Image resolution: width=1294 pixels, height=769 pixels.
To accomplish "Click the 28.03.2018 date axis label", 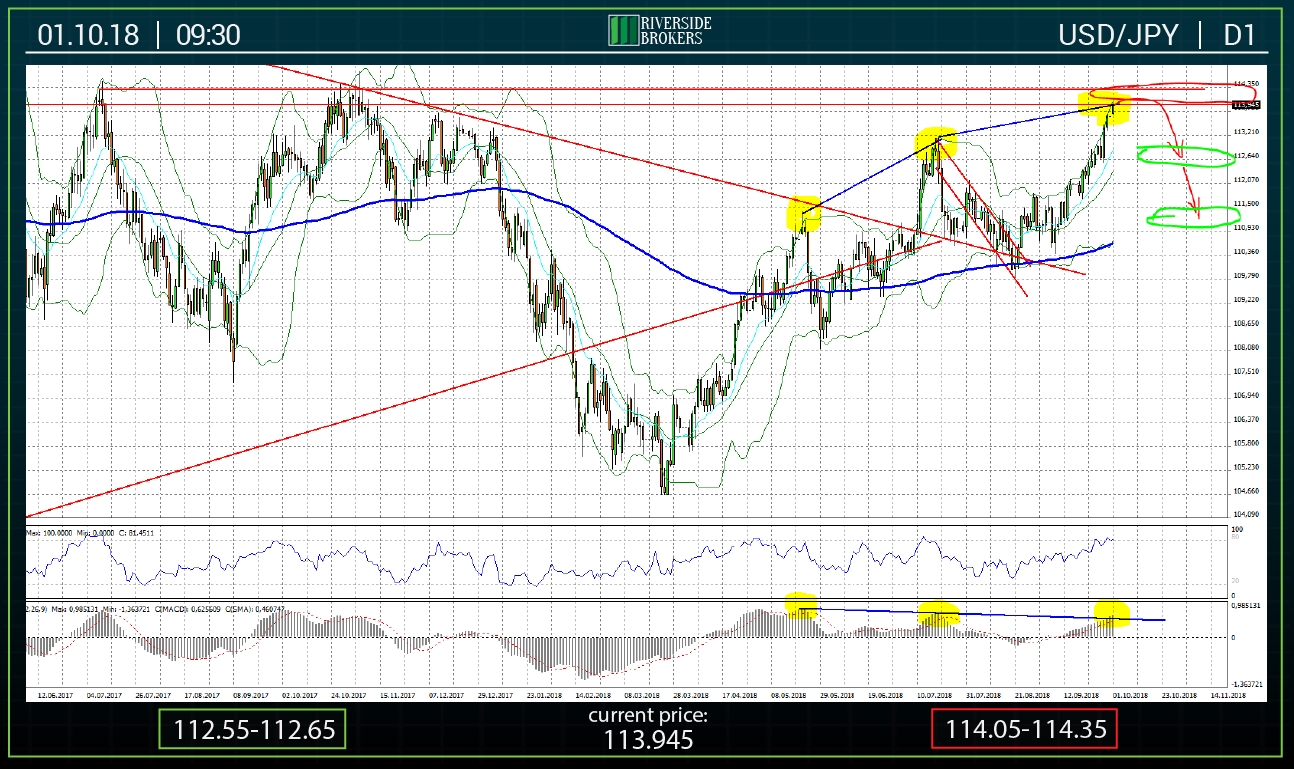I will click(691, 694).
